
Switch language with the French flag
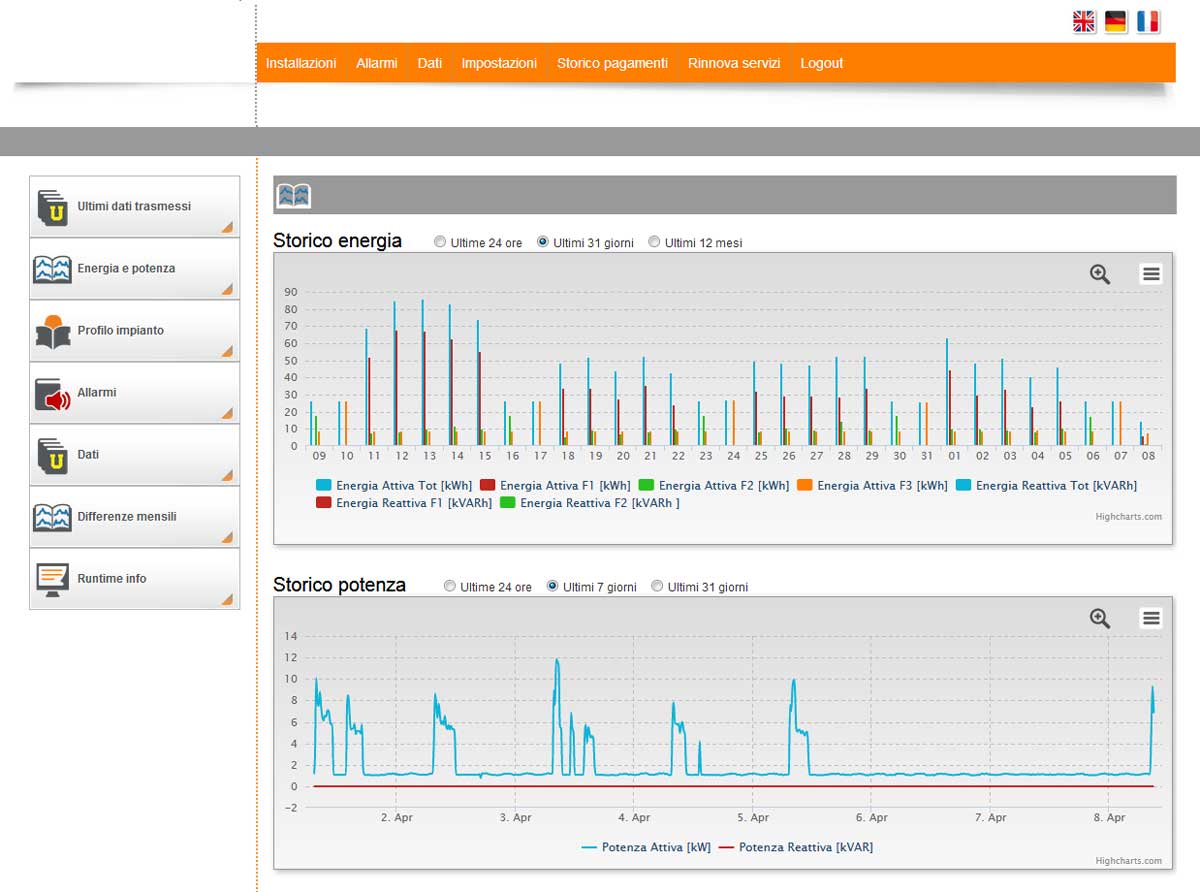[x=1148, y=22]
